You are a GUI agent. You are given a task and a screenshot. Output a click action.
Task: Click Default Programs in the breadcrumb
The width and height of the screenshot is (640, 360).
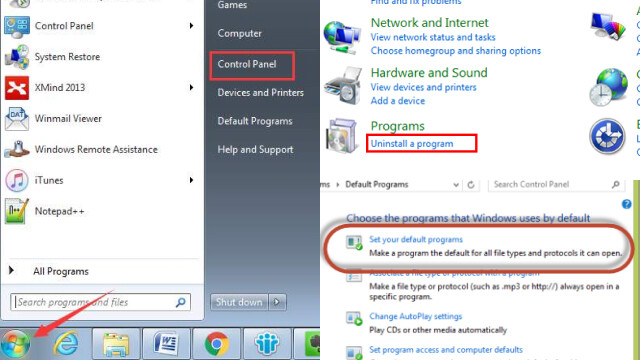377,184
